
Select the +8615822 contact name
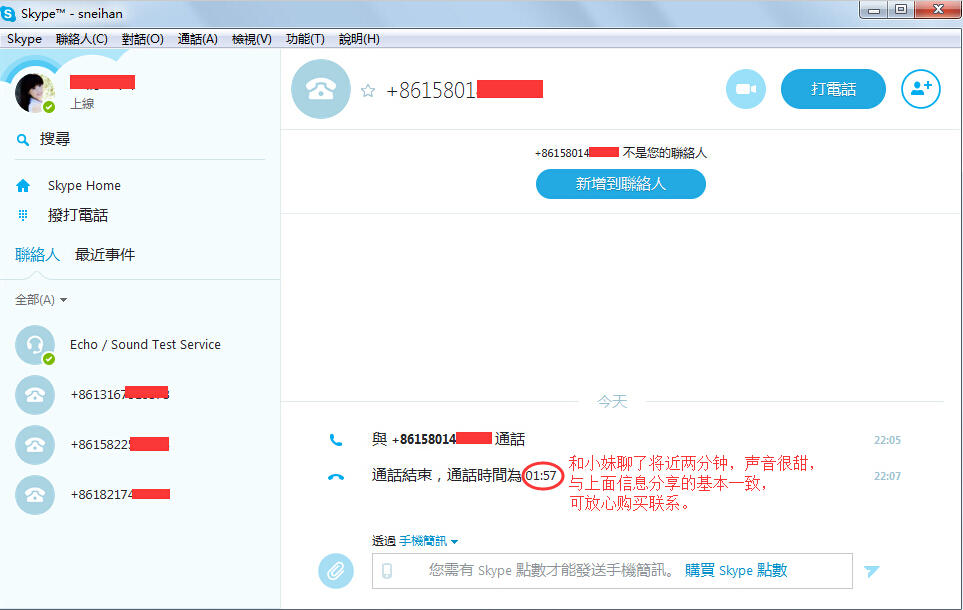point(120,444)
